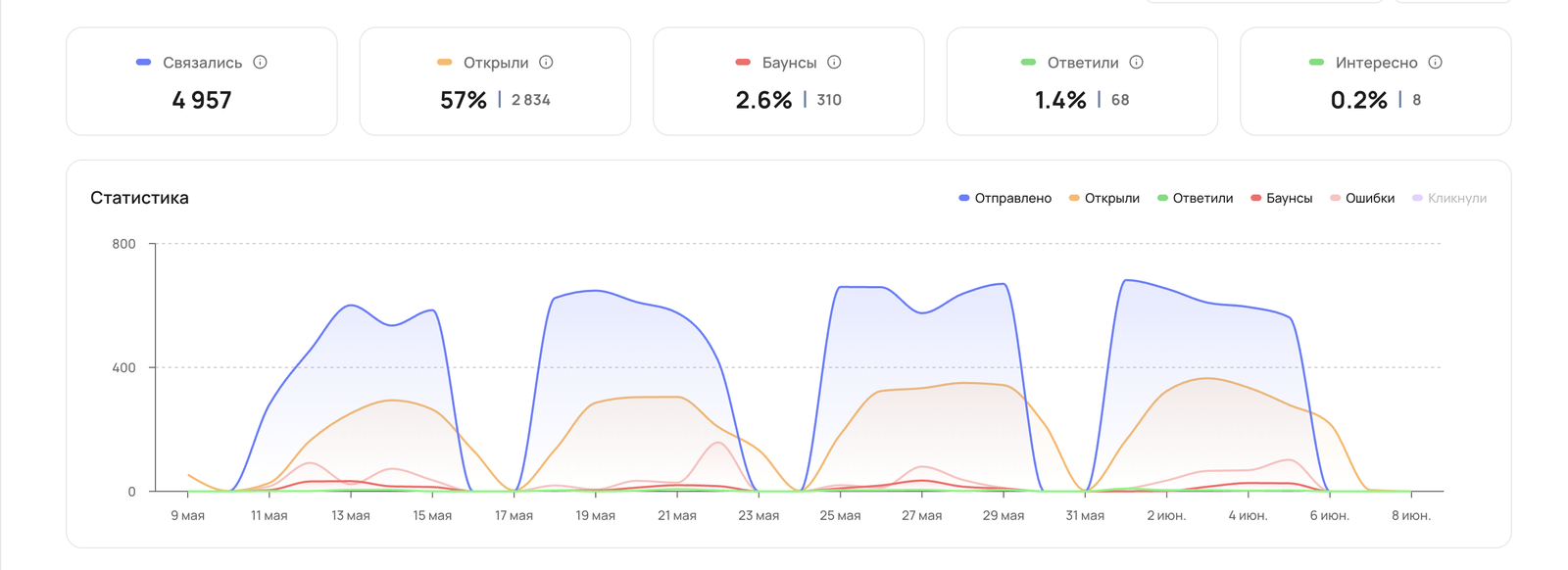Click info icon next to Открыли
The image size is (1568, 570).
click(x=546, y=62)
